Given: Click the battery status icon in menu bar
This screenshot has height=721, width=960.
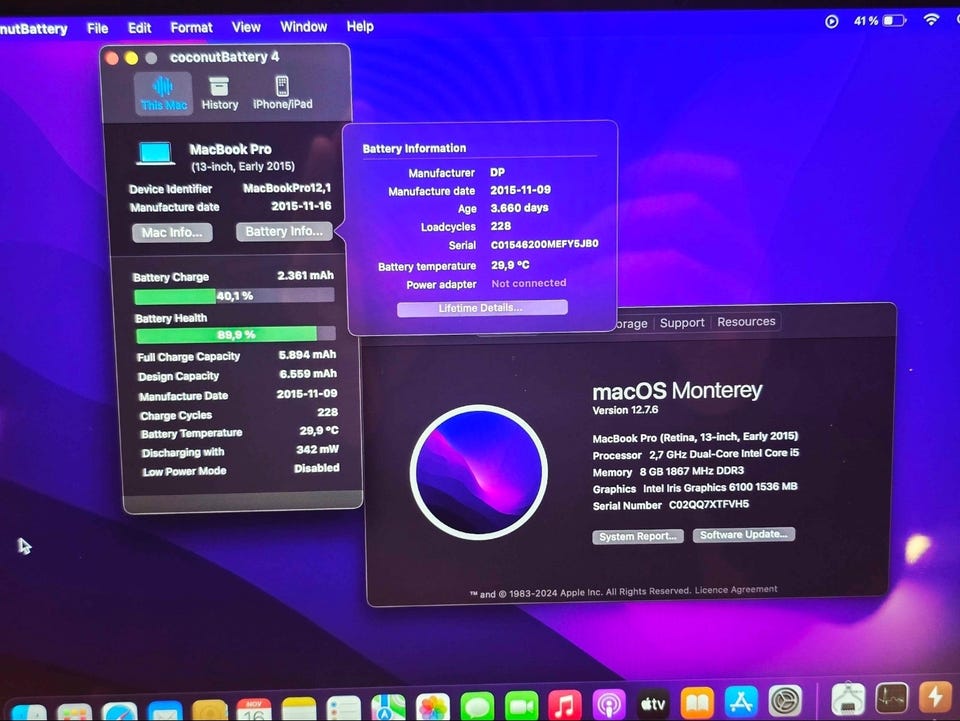Looking at the screenshot, I should pyautogui.click(x=894, y=21).
